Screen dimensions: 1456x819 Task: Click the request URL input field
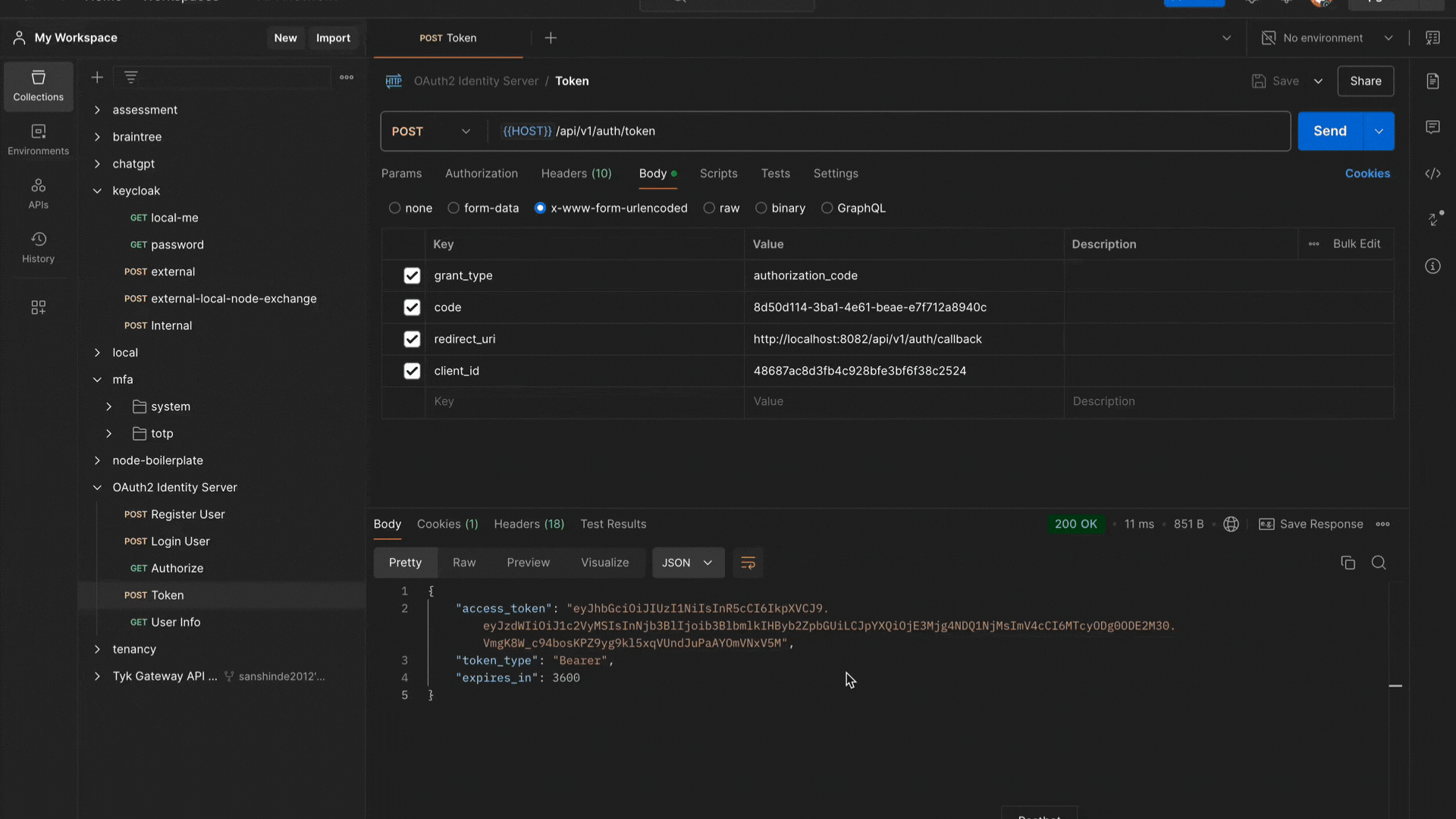tap(889, 131)
